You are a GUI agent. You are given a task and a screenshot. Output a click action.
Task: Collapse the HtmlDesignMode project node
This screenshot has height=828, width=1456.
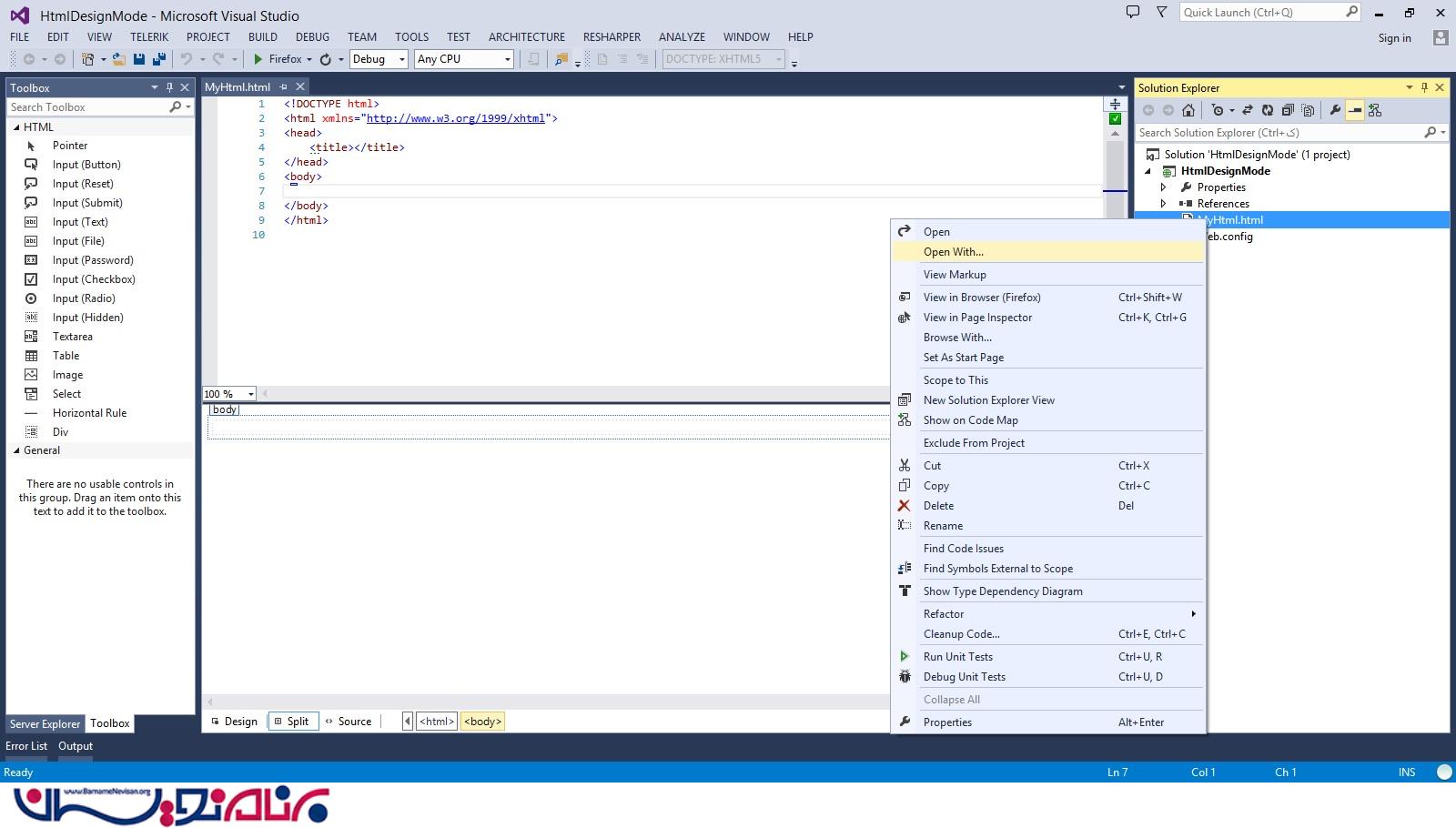click(1148, 171)
